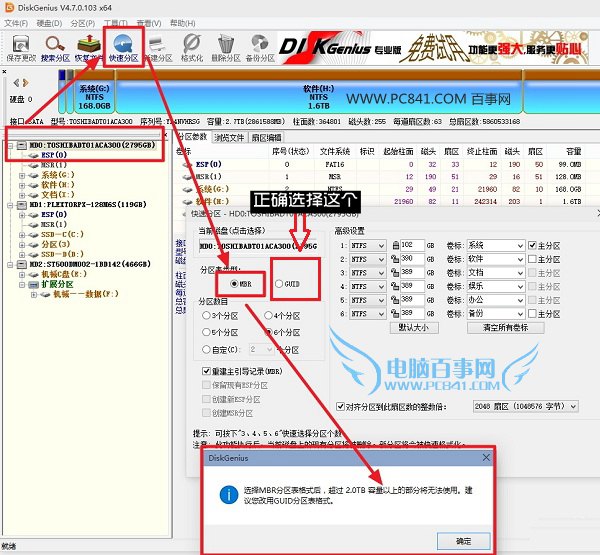Click the lock icon beside size 390
The width and height of the screenshot is (600, 555).
[x=395, y=259]
